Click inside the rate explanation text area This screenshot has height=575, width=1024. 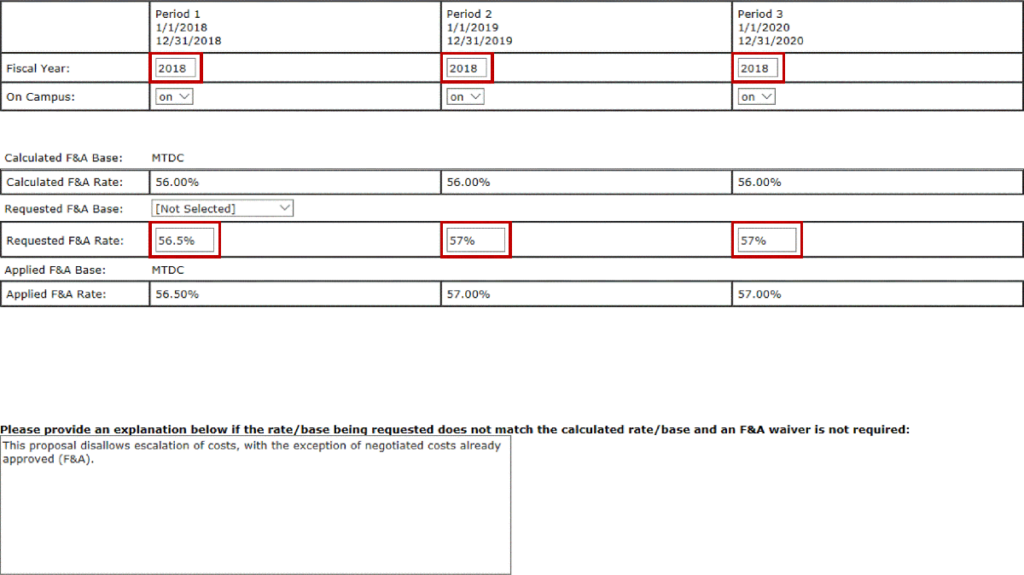pos(255,504)
